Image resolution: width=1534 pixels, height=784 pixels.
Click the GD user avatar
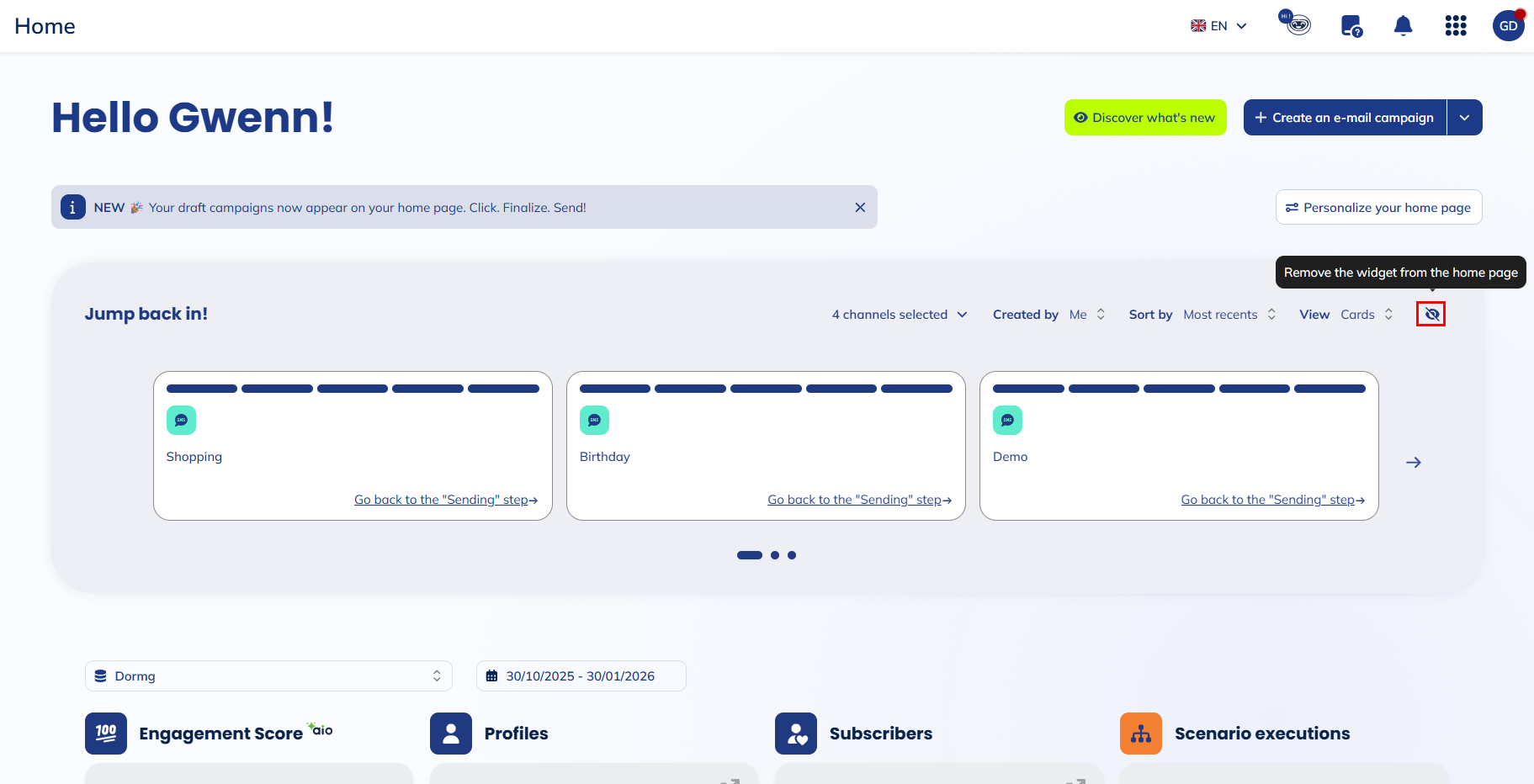1508,26
